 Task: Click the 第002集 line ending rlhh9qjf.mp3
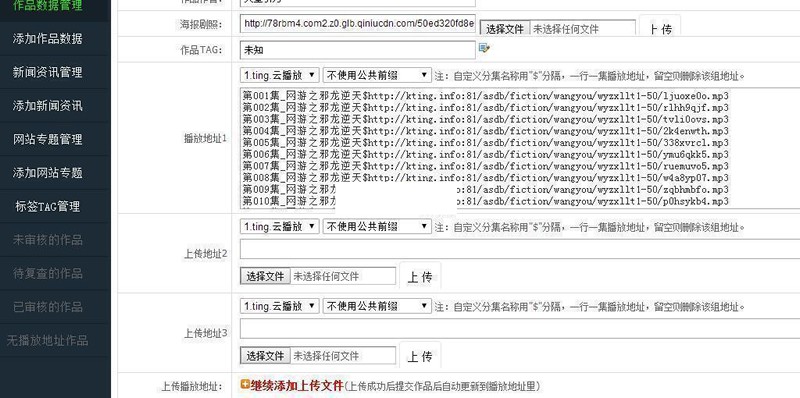coord(486,108)
